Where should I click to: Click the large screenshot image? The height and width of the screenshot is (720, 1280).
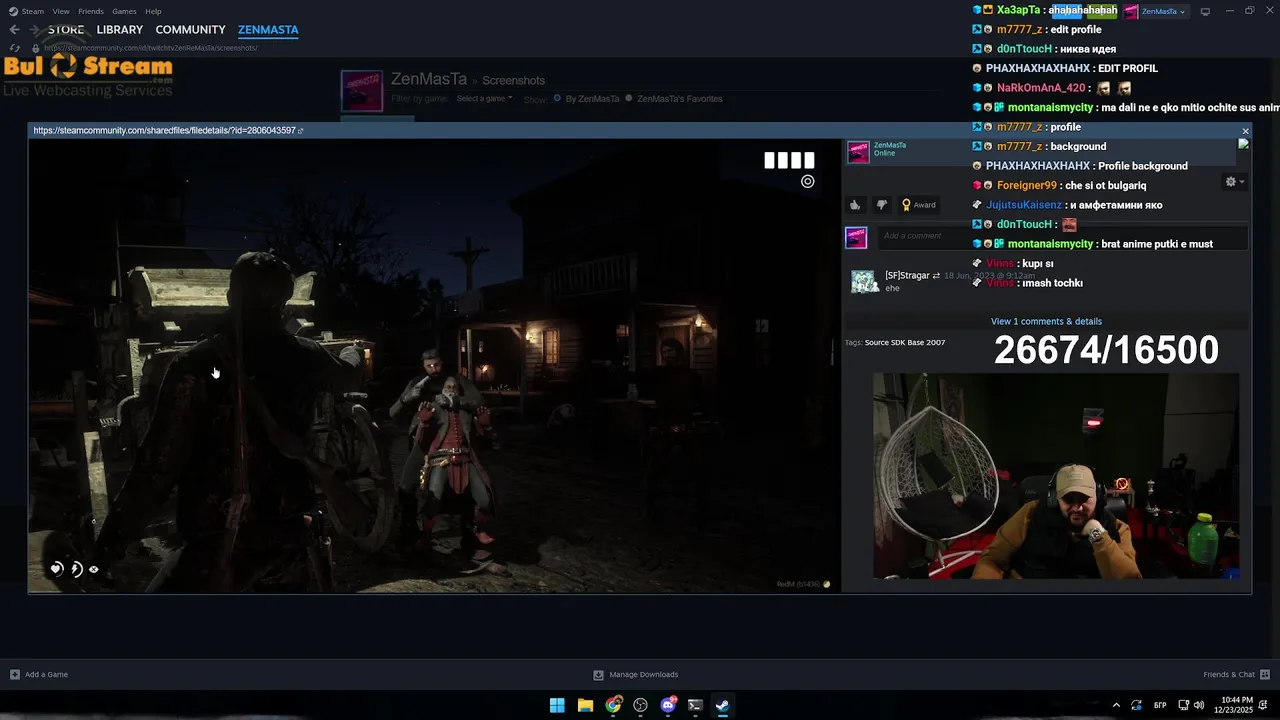tap(434, 365)
